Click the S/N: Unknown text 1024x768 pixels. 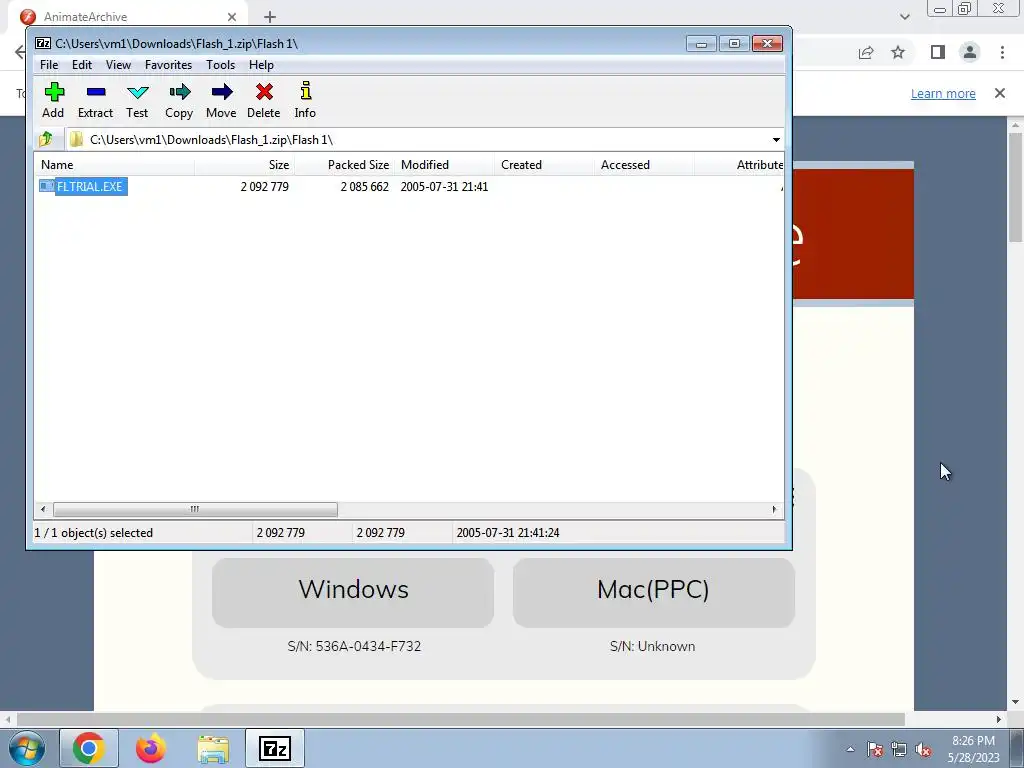tap(652, 646)
